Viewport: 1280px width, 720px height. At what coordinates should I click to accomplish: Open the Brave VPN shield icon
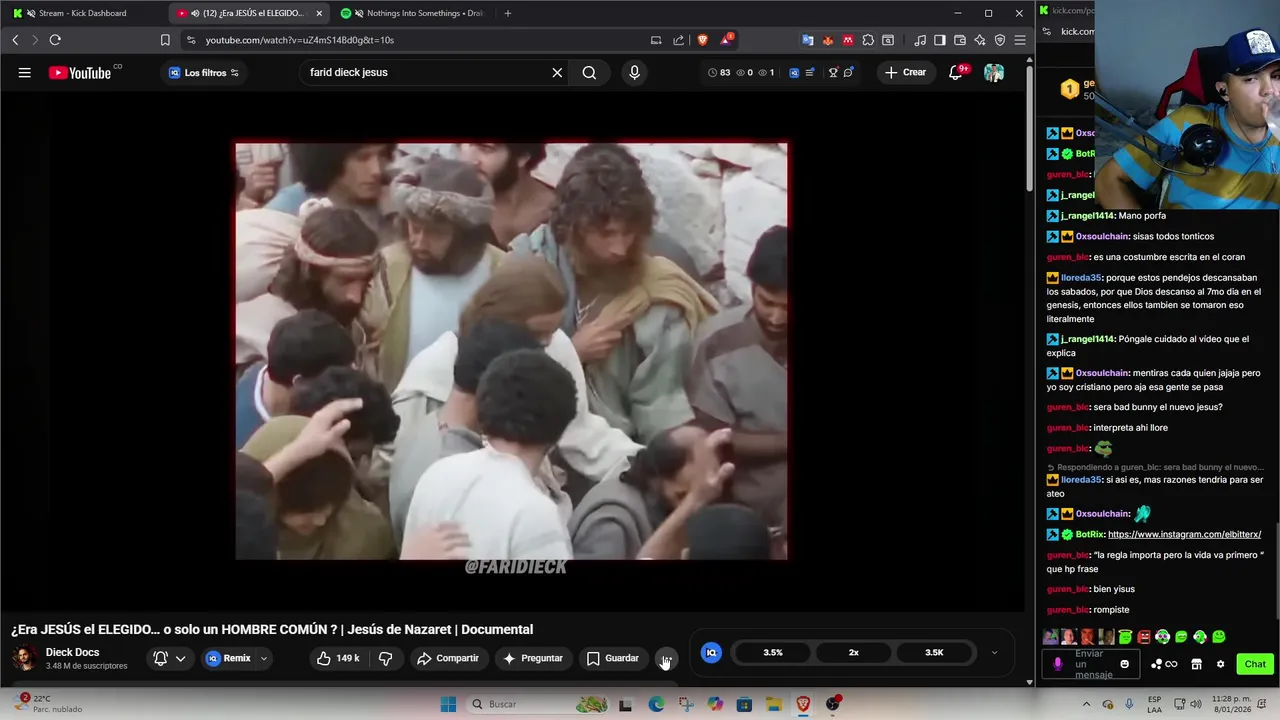tap(1000, 40)
